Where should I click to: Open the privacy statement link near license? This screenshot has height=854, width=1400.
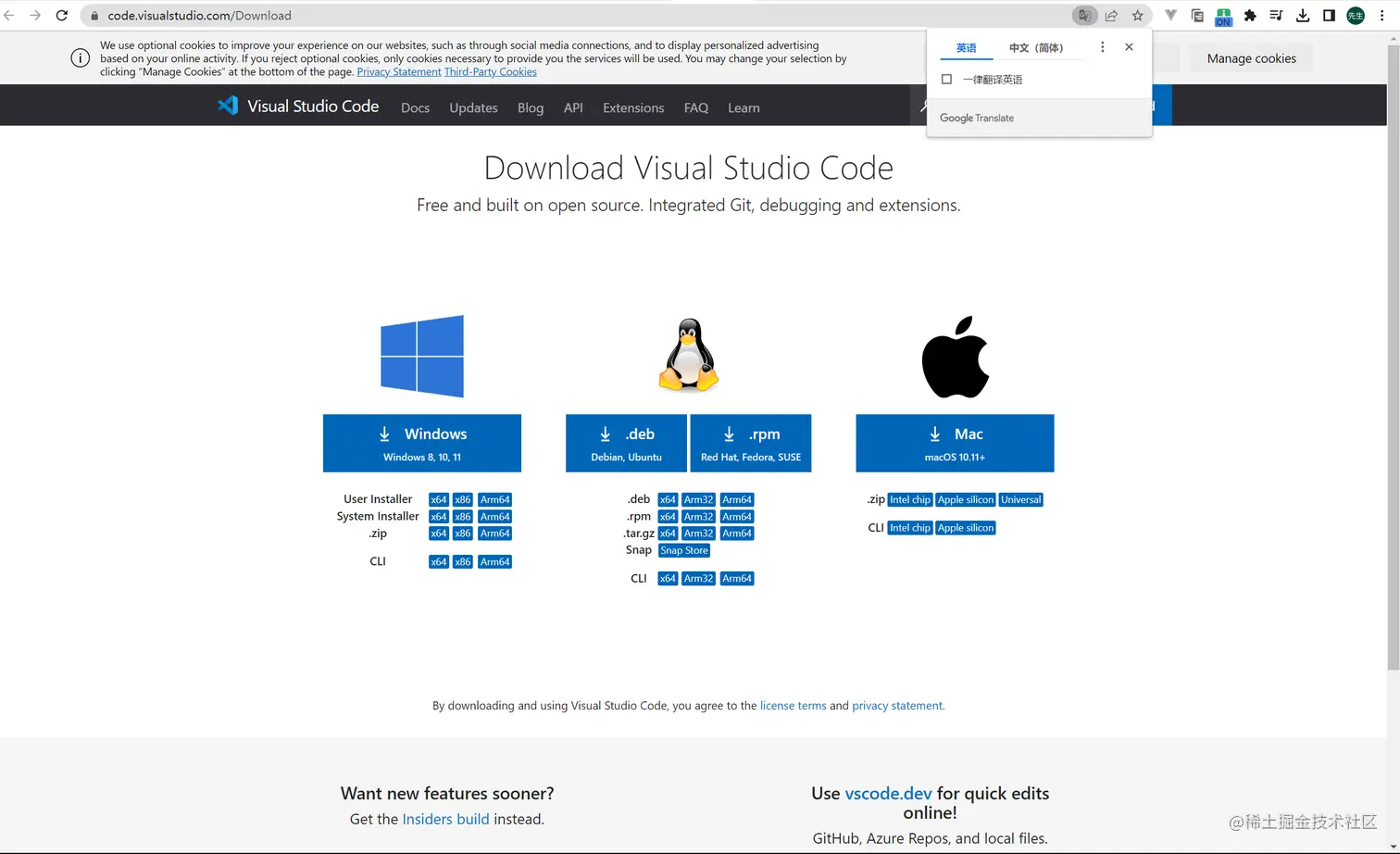tap(897, 706)
